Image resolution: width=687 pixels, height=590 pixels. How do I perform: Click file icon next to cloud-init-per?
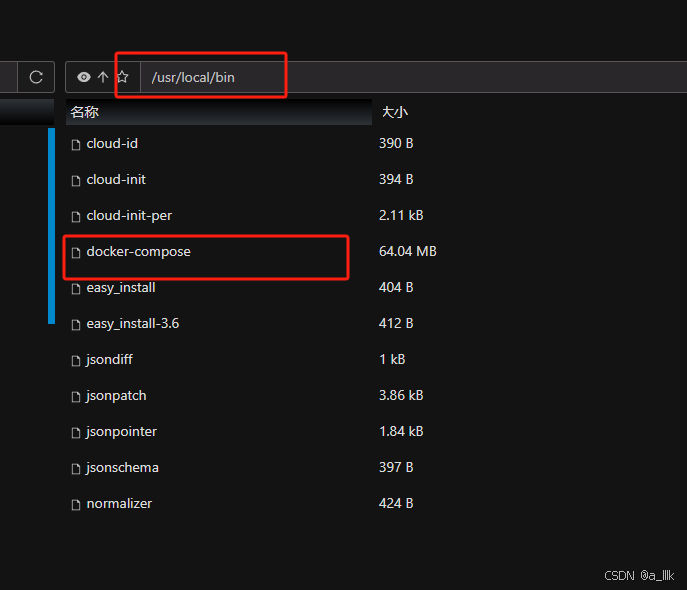76,216
